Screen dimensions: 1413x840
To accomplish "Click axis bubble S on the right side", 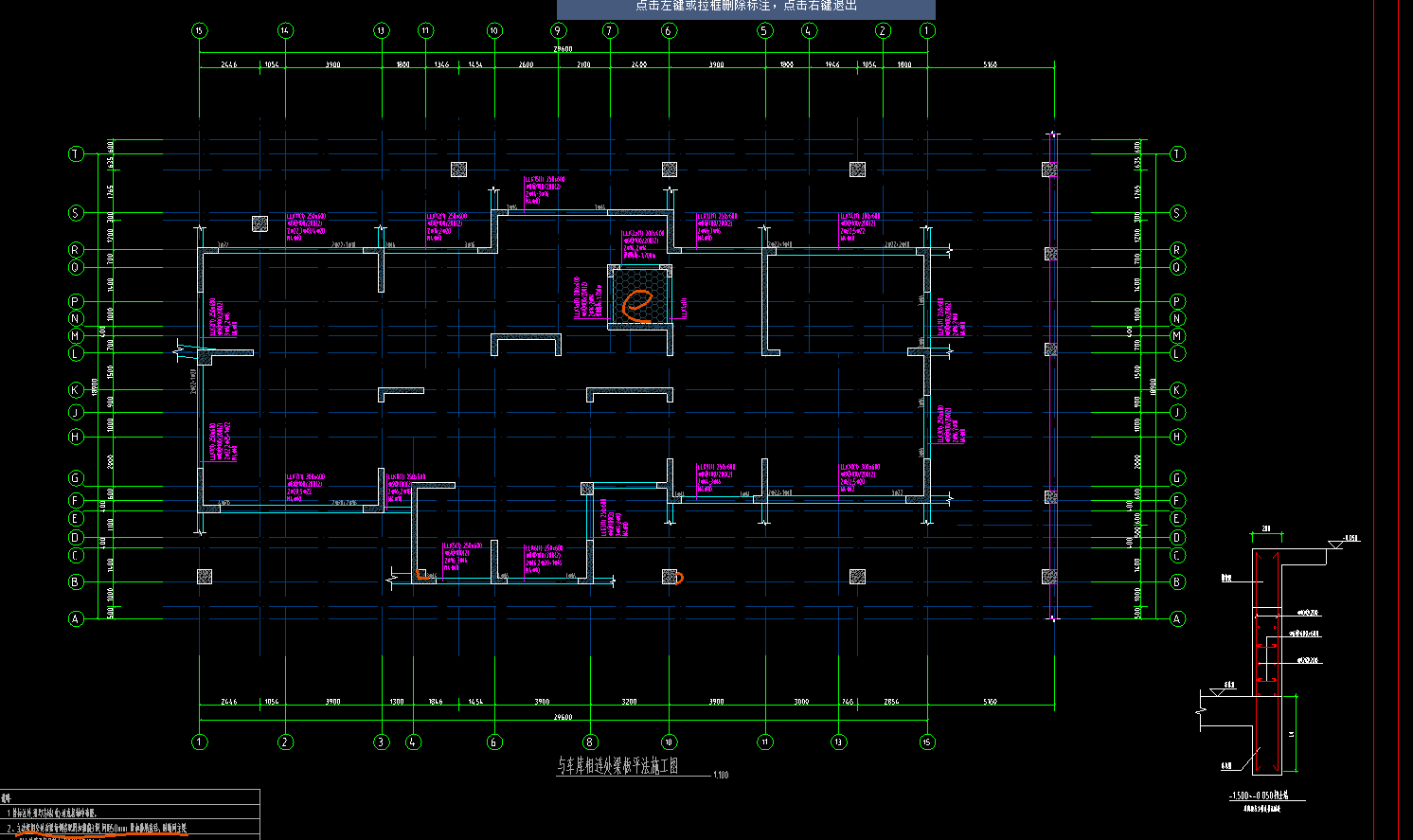I will (x=1177, y=213).
